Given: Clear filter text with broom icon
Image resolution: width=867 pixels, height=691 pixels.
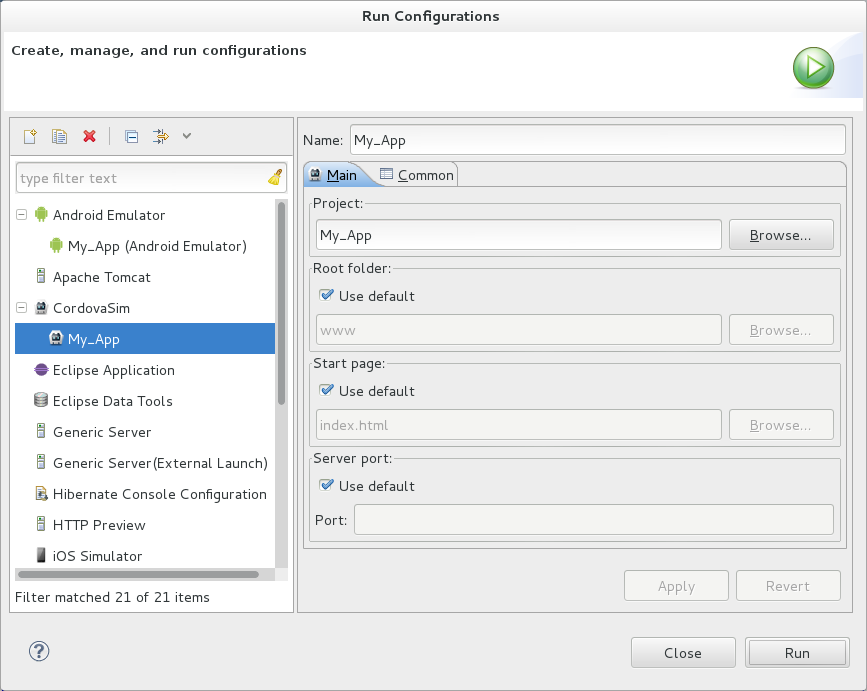Looking at the screenshot, I should tap(275, 178).
